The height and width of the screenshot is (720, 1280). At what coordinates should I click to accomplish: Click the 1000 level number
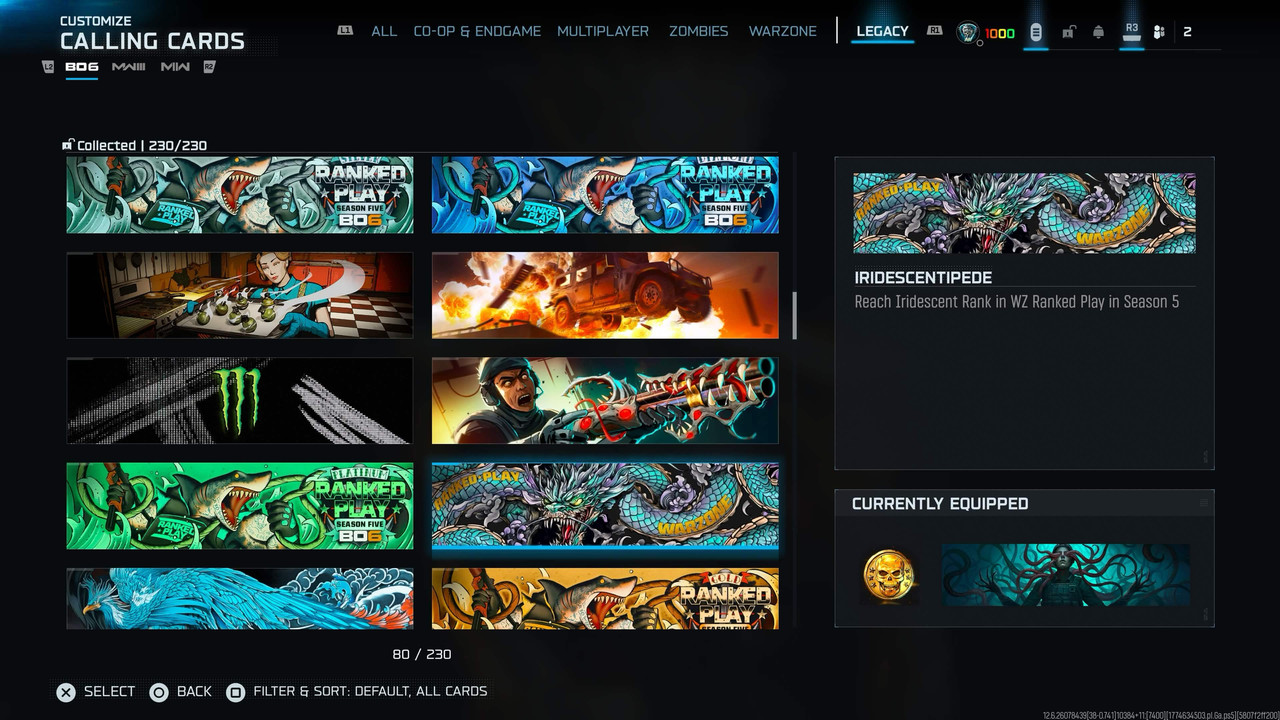pyautogui.click(x=1000, y=33)
